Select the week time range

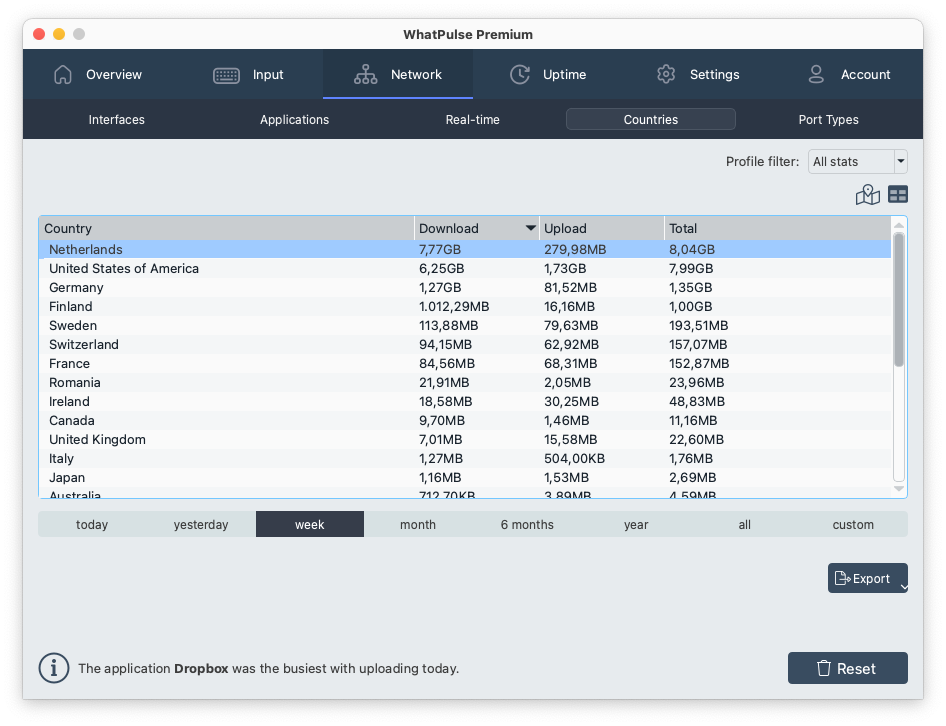[x=310, y=524]
